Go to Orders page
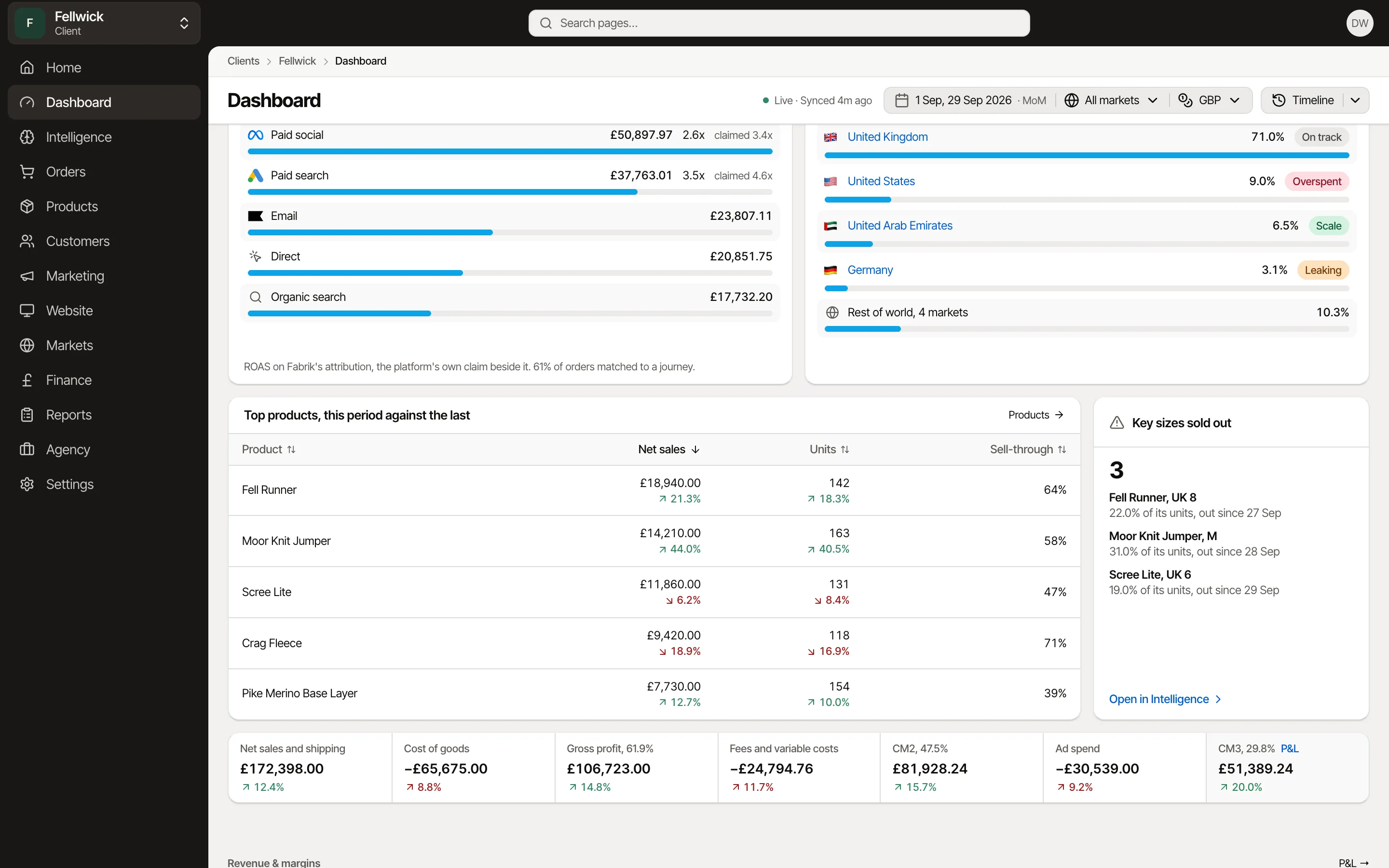The width and height of the screenshot is (1389, 868). click(x=104, y=172)
